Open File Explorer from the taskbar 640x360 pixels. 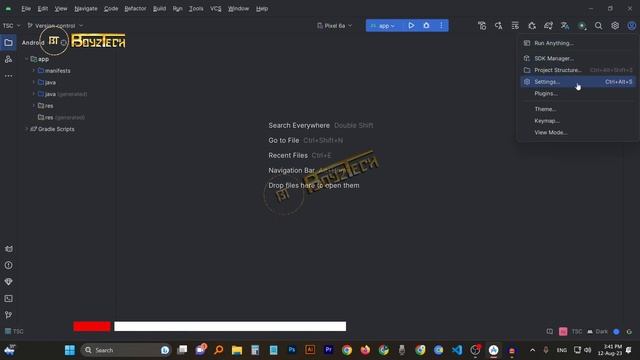[237, 350]
